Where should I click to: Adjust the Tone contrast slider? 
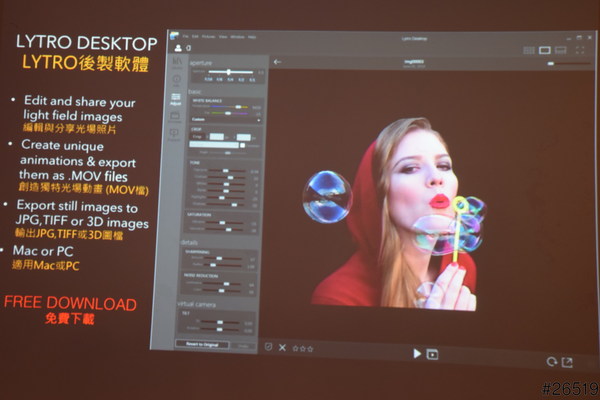(x=227, y=178)
